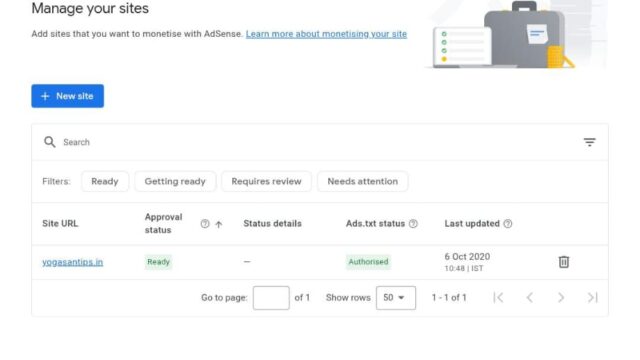The width and height of the screenshot is (640, 360).
Task: Open the Ads.txt status help icon
Action: (413, 224)
